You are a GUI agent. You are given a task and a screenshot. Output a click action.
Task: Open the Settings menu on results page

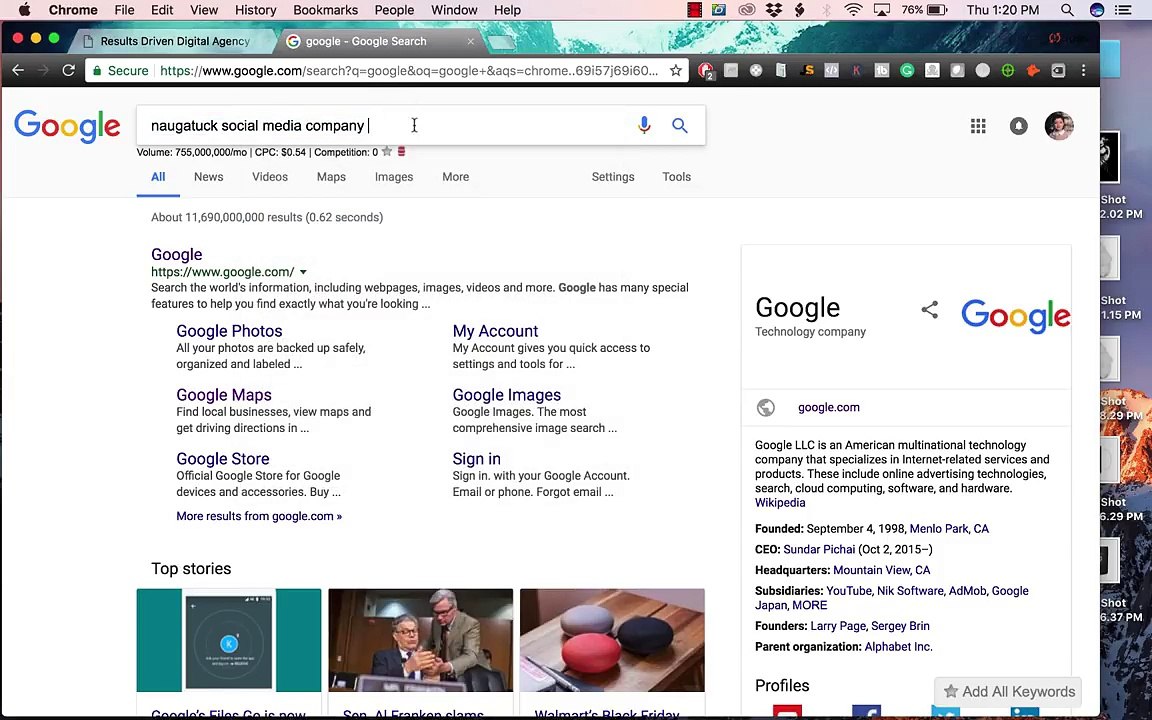[613, 176]
